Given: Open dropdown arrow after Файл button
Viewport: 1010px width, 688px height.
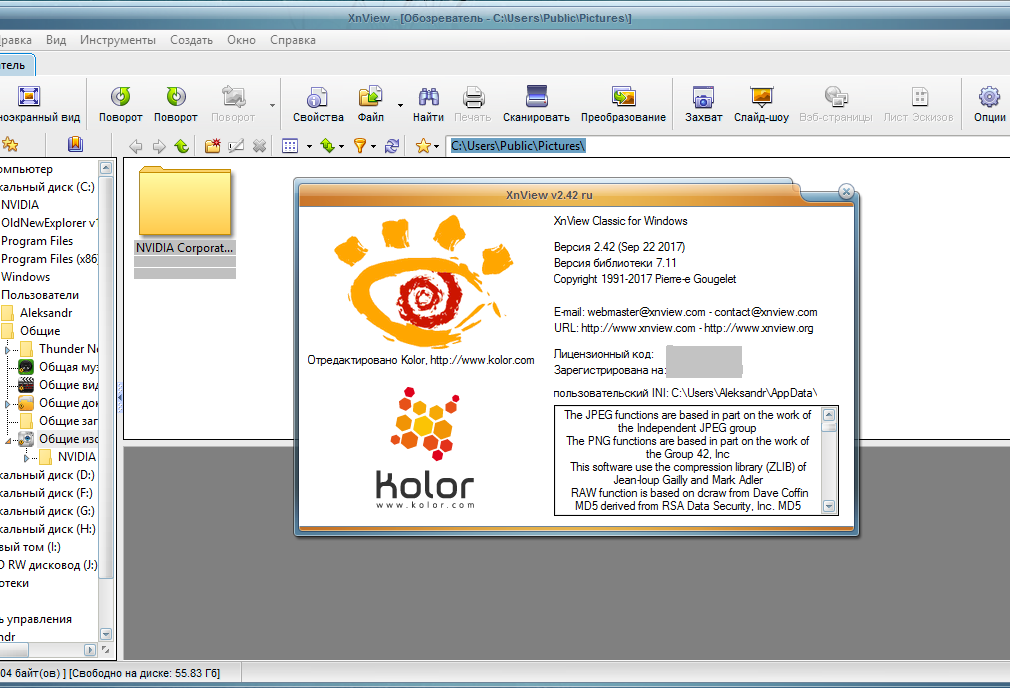Looking at the screenshot, I should [x=400, y=105].
